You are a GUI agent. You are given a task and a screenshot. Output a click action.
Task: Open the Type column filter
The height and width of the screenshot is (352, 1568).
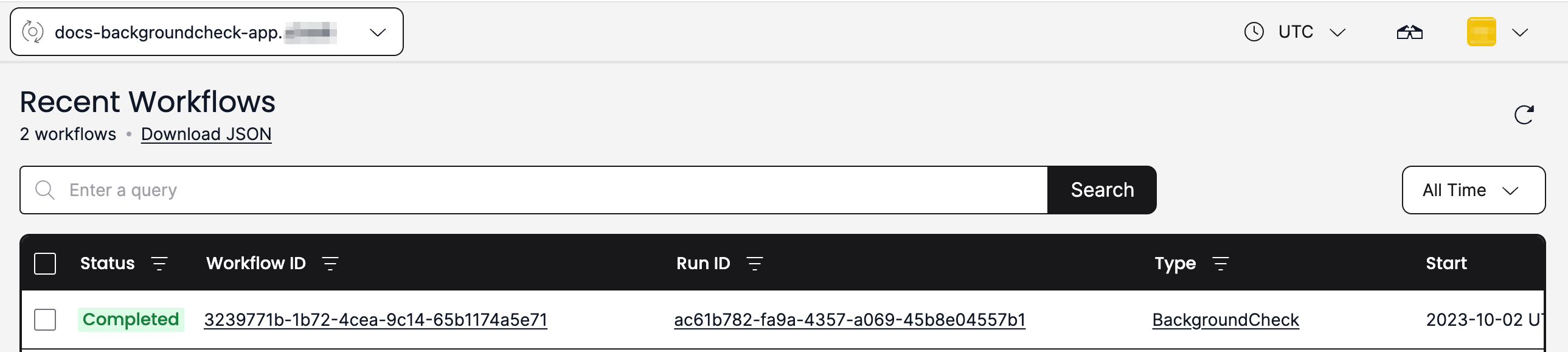(x=1222, y=263)
